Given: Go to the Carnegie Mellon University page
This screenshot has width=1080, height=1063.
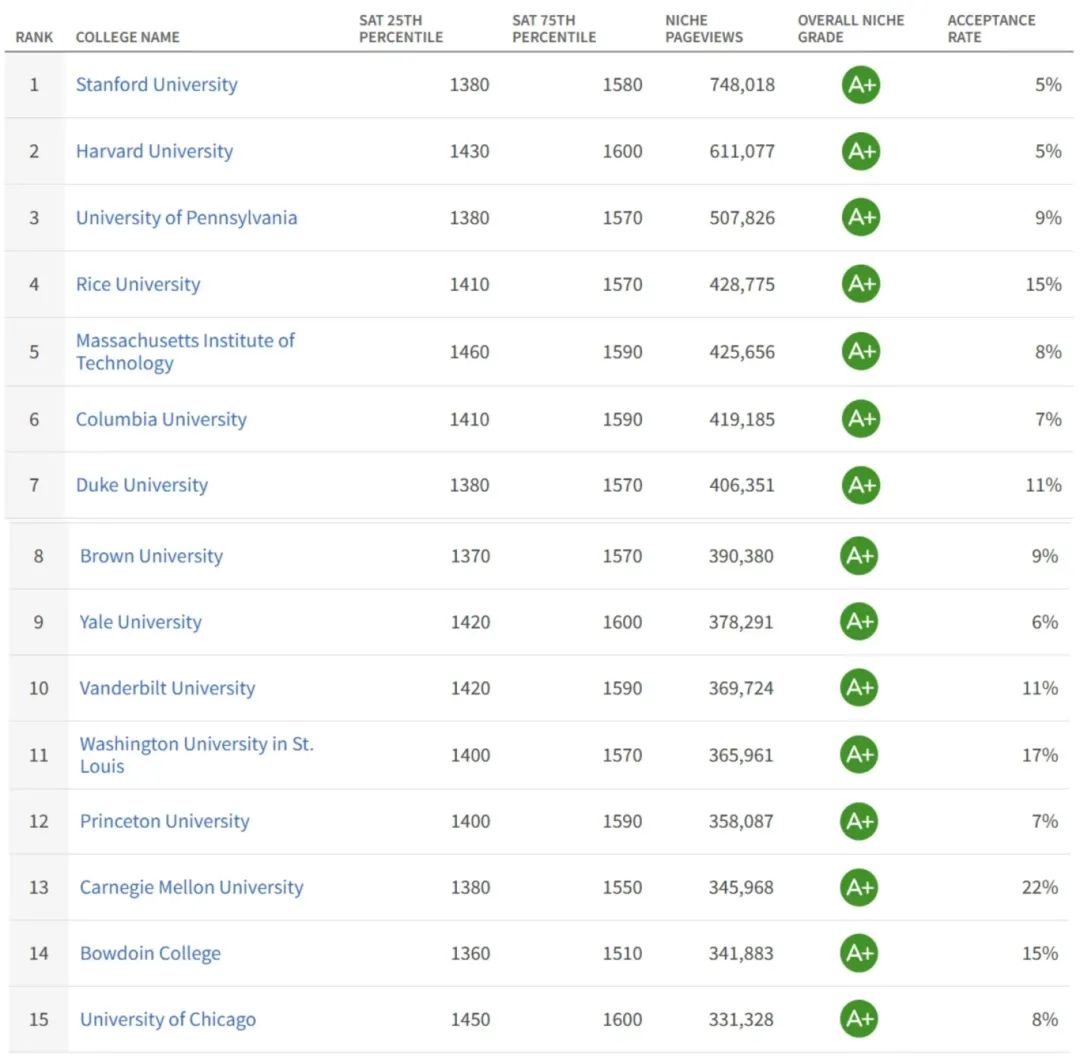Looking at the screenshot, I should [191, 887].
